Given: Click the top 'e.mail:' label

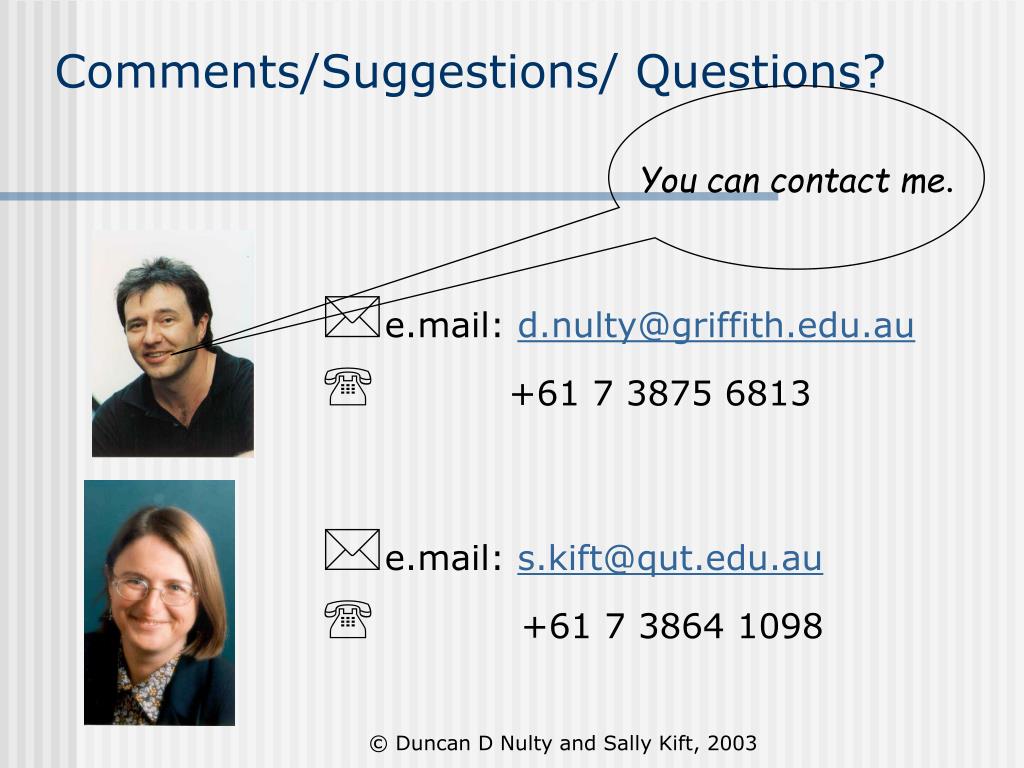Looking at the screenshot, I should 443,325.
